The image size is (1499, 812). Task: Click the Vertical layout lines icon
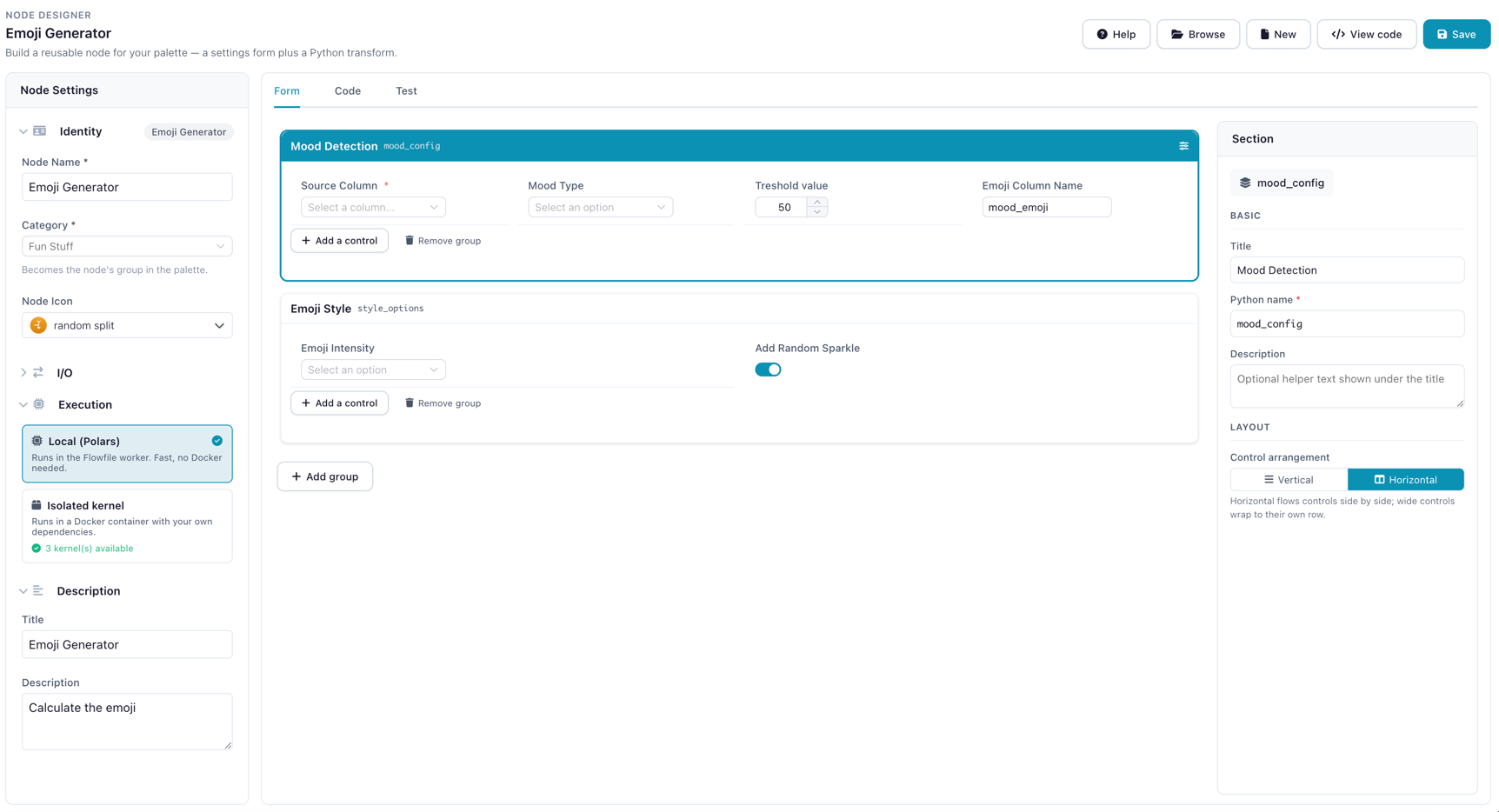[1269, 480]
